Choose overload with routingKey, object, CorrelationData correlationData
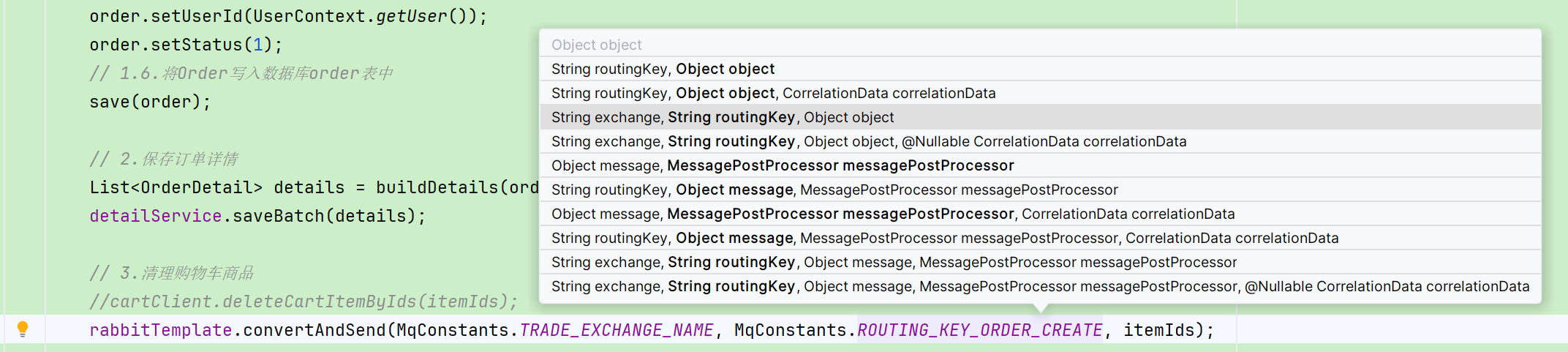 (x=1040, y=93)
